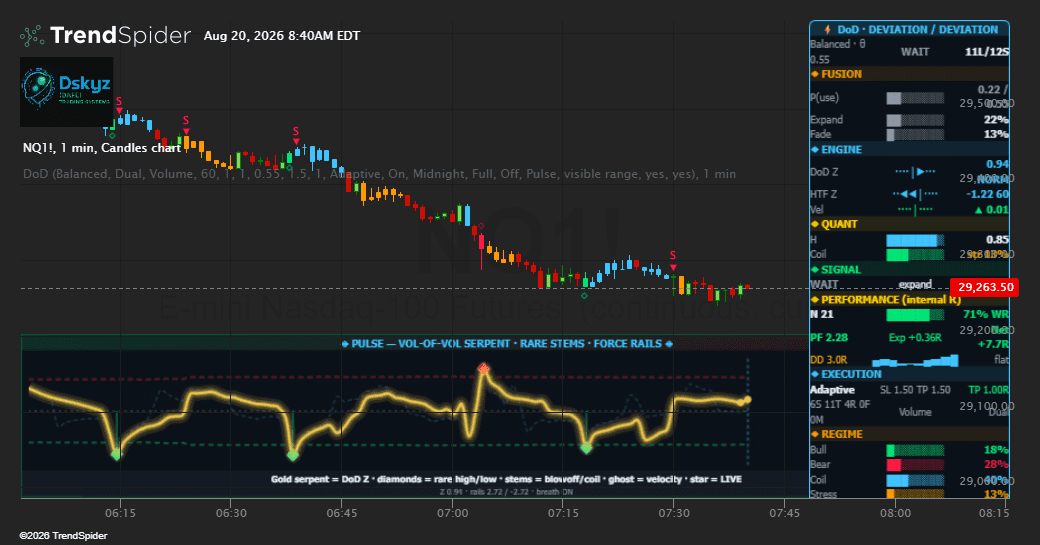The image size is (1040, 545).
Task: Click the ENGINE section diamond icon
Action: [815, 150]
